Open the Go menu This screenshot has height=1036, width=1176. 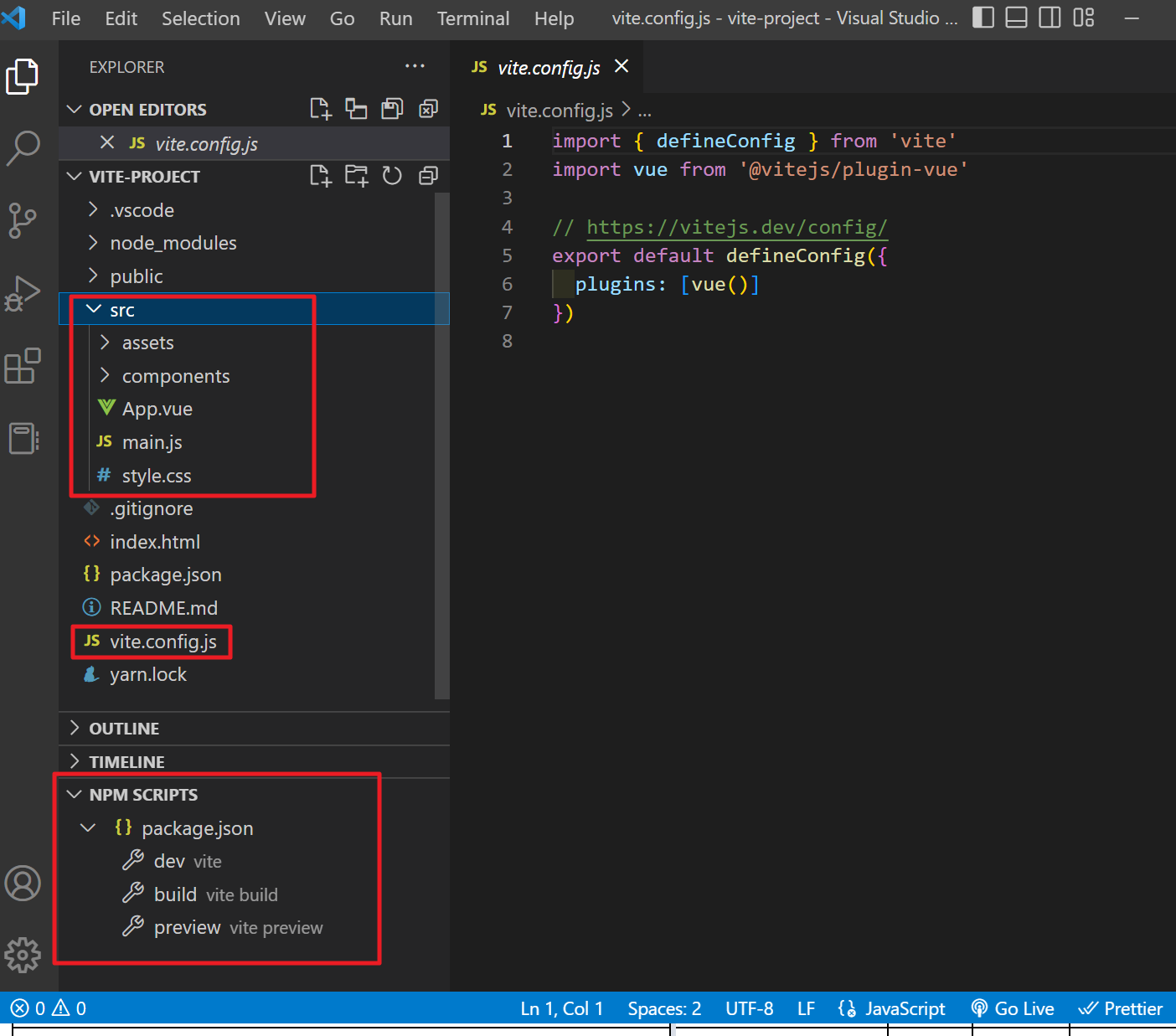(342, 18)
